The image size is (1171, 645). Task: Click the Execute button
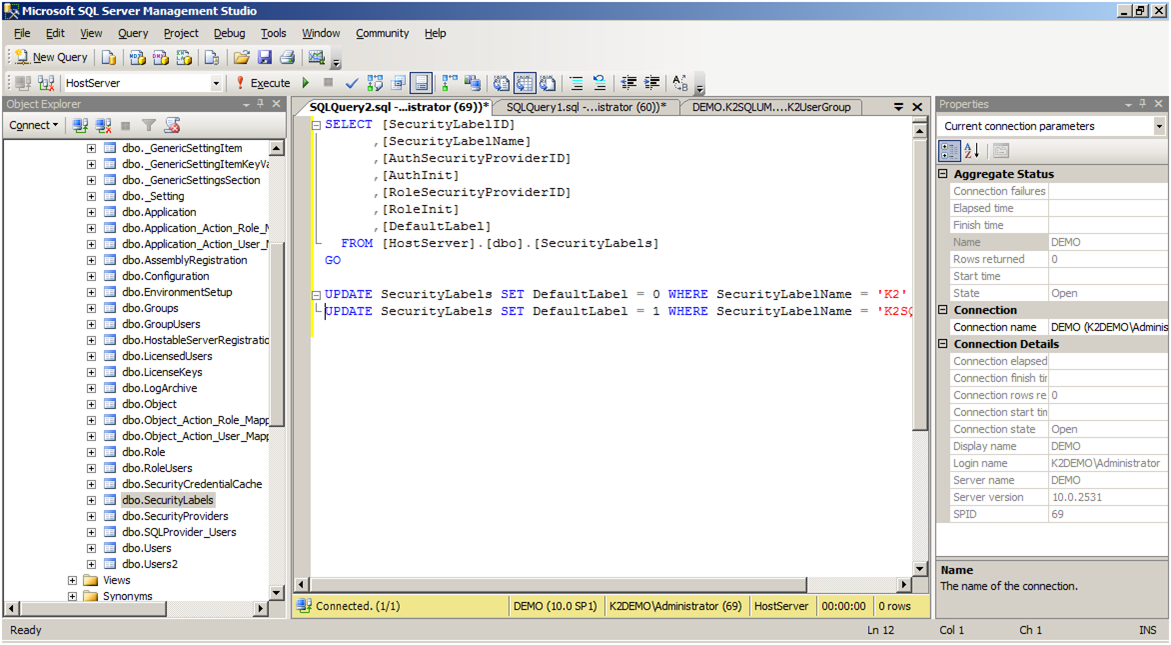coord(263,83)
